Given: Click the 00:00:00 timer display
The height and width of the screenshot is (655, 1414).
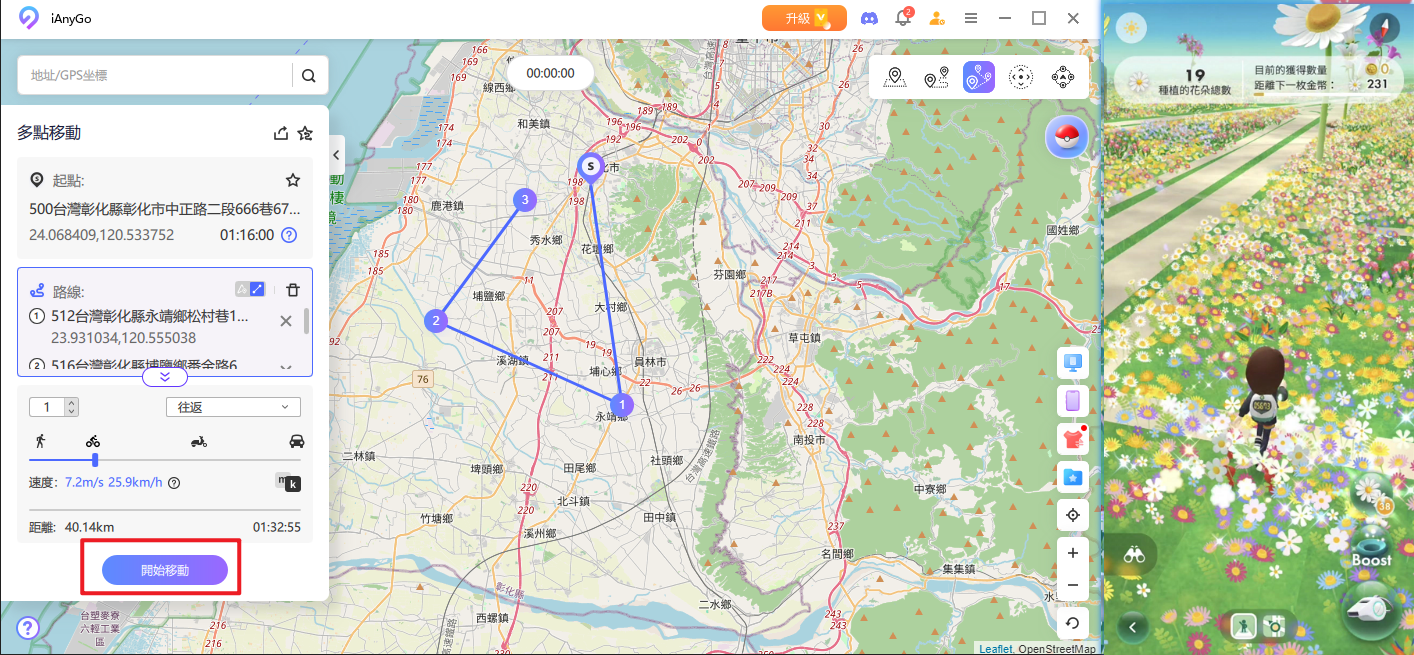Looking at the screenshot, I should (x=550, y=73).
